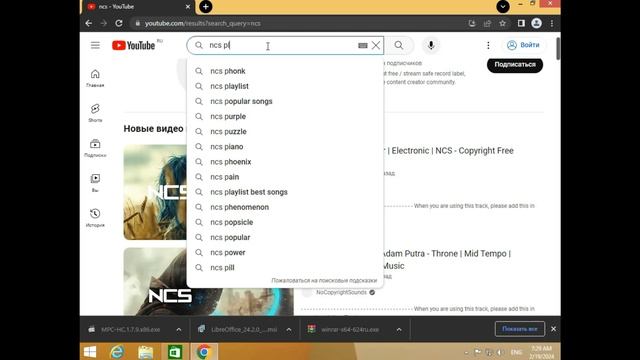This screenshot has width=640, height=360.
Task: Bookmark this page with the star
Action: click(x=502, y=23)
